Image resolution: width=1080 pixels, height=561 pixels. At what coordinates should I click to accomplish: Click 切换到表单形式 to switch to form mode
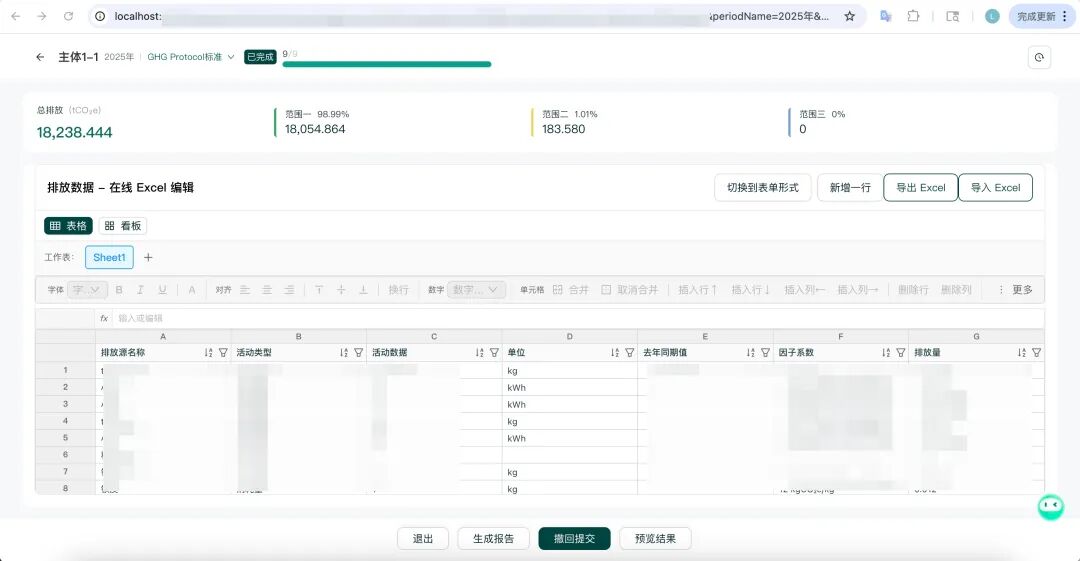click(762, 188)
